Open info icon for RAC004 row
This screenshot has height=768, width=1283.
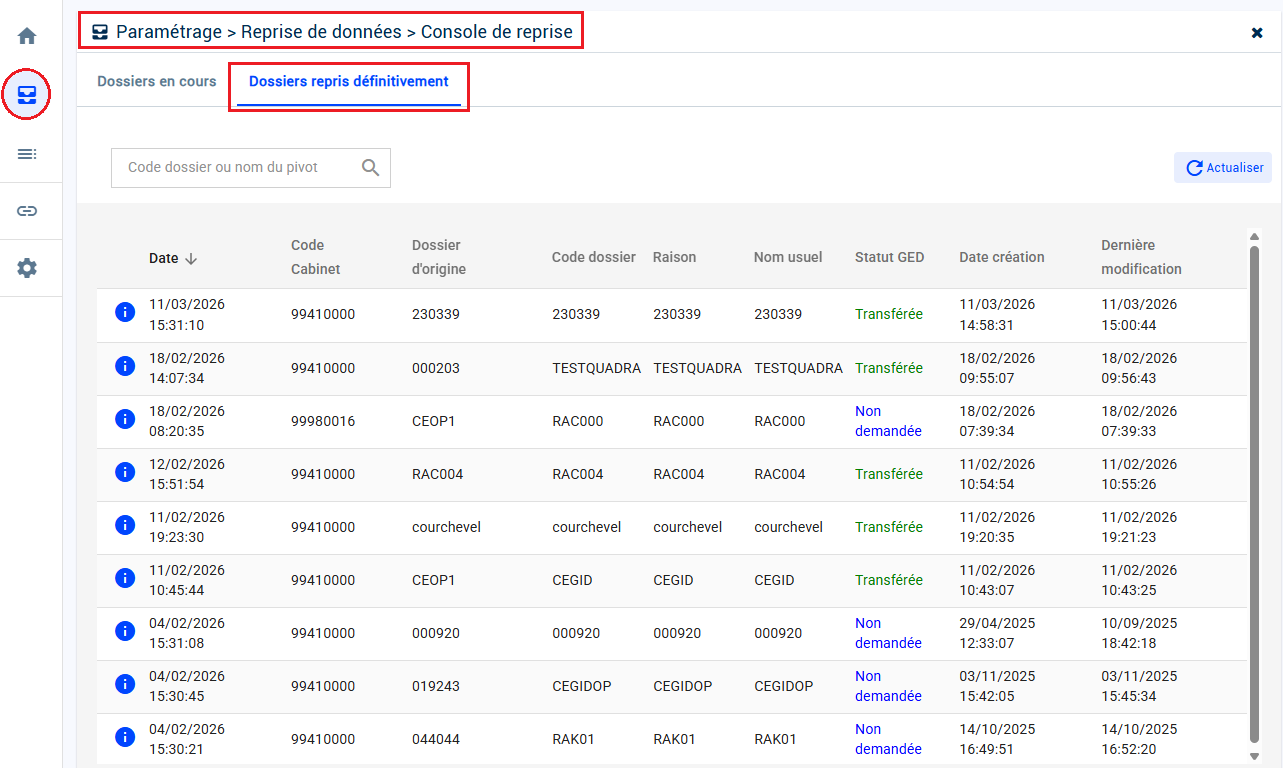pos(125,472)
